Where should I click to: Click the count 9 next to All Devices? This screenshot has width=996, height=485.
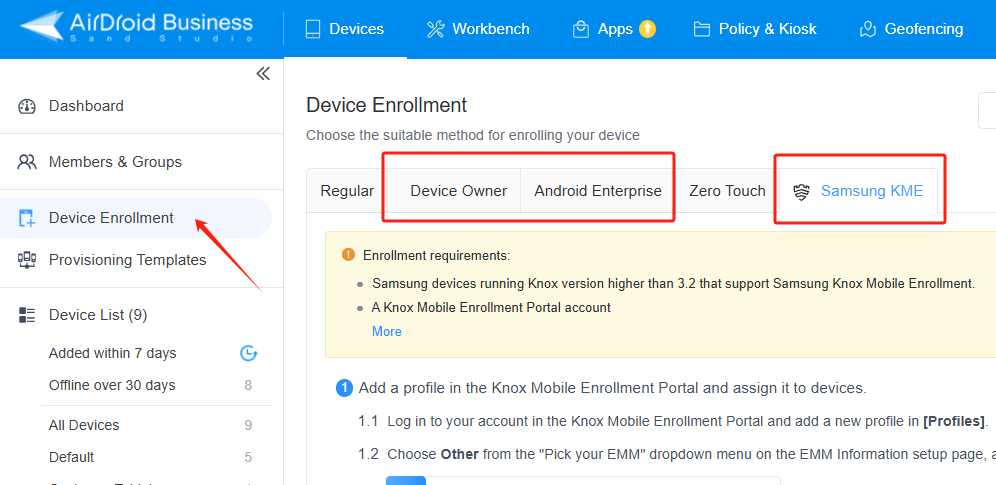[248, 425]
